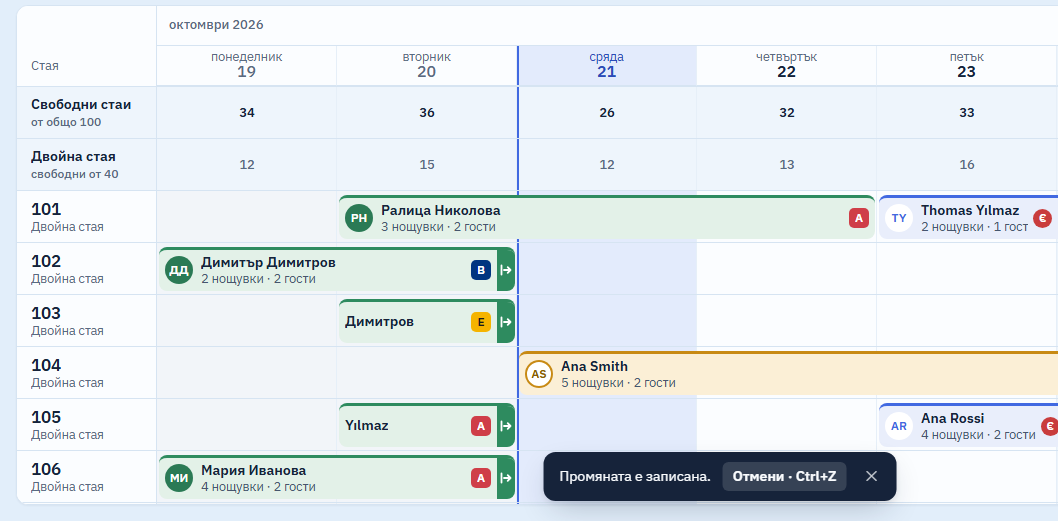Open Thomas Yılmaz reservation

(x=968, y=217)
